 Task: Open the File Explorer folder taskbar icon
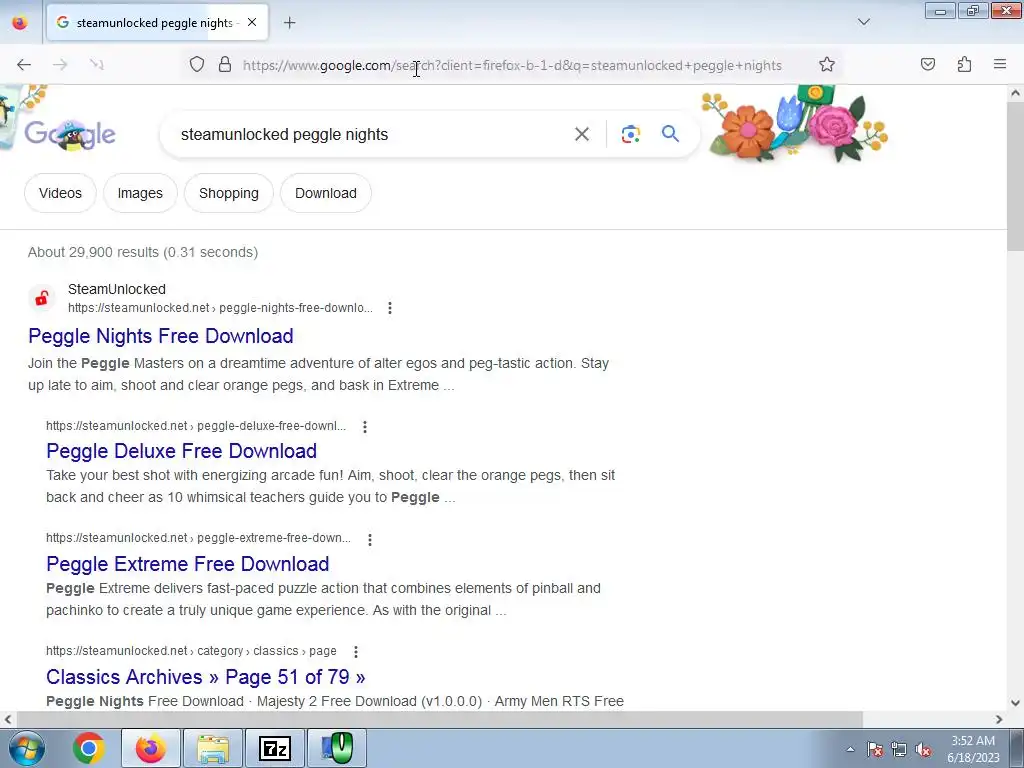213,748
